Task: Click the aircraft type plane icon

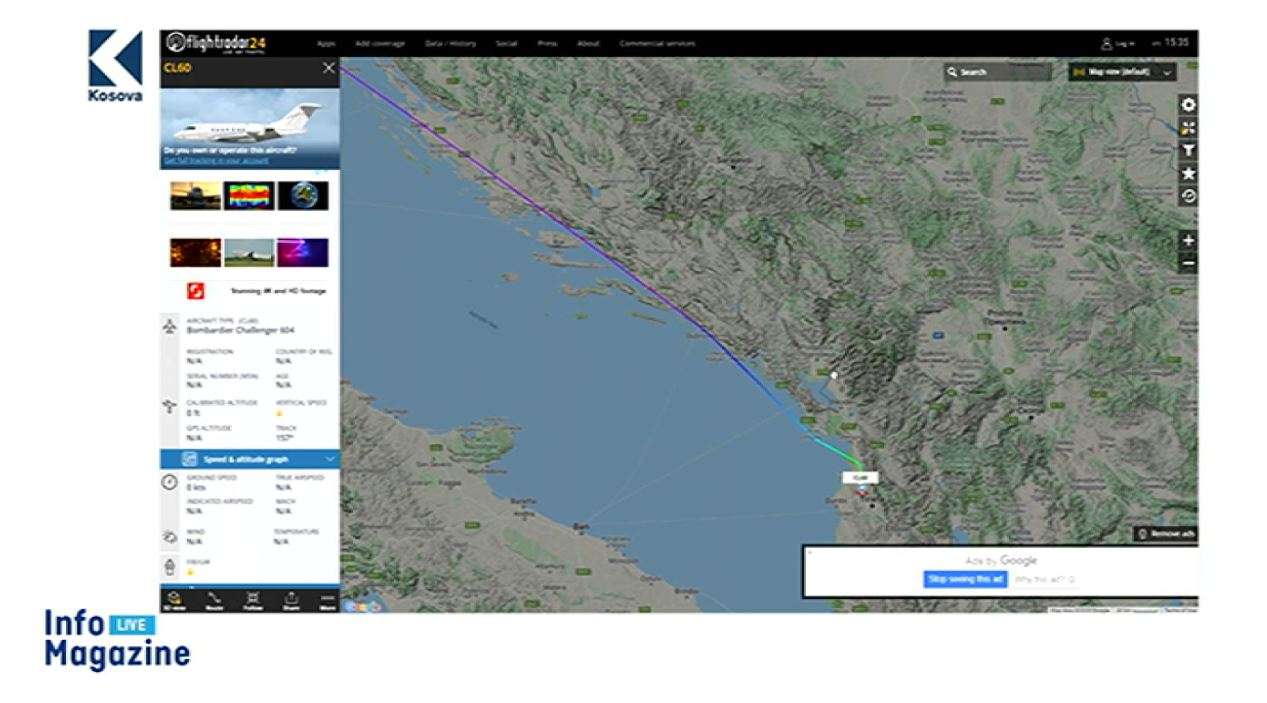Action: tap(170, 326)
